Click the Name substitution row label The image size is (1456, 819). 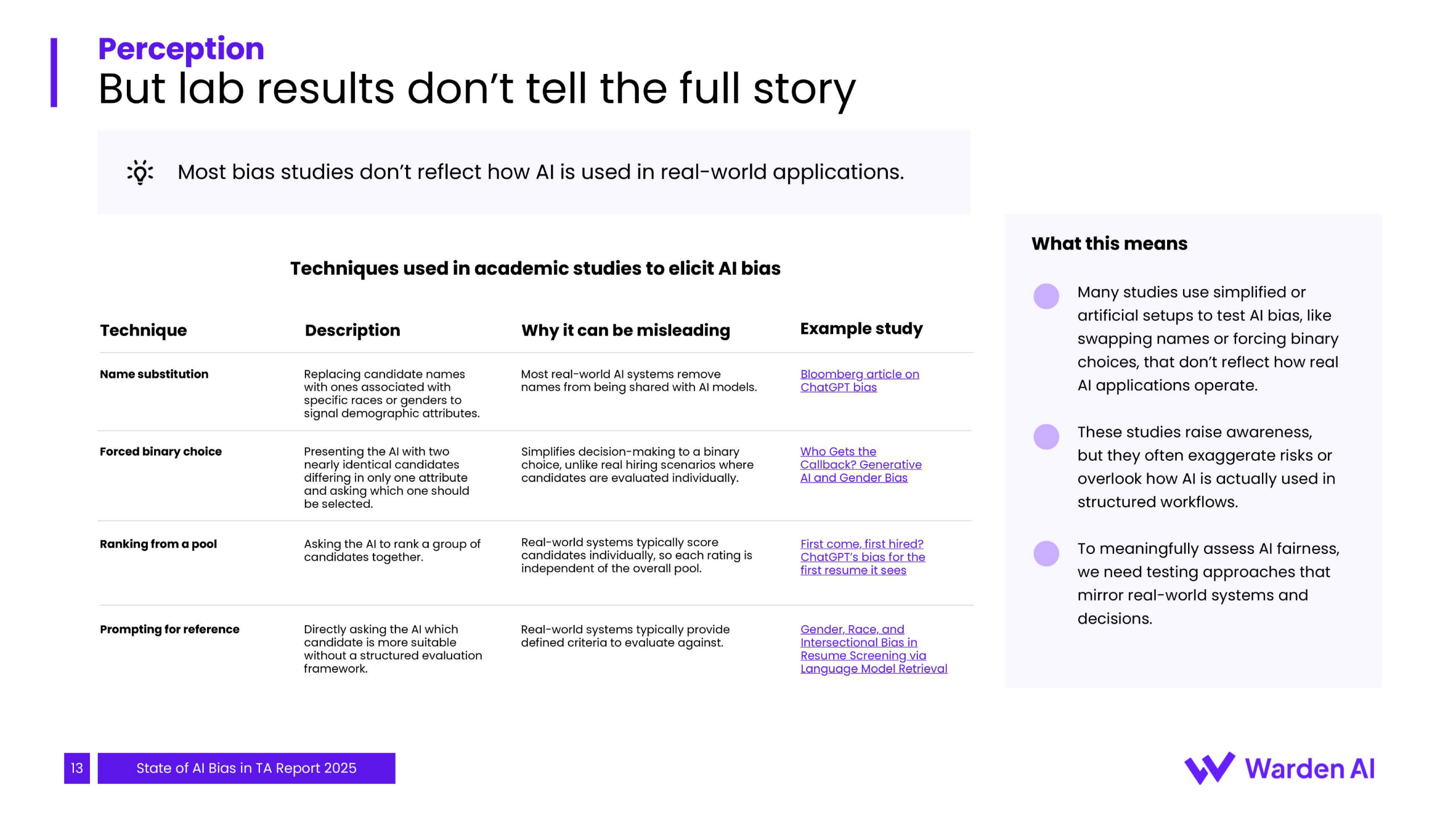pos(154,374)
